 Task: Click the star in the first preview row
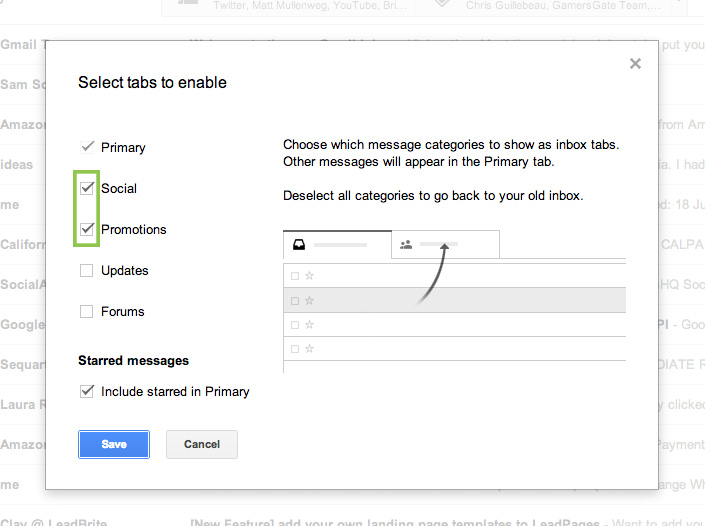point(310,275)
